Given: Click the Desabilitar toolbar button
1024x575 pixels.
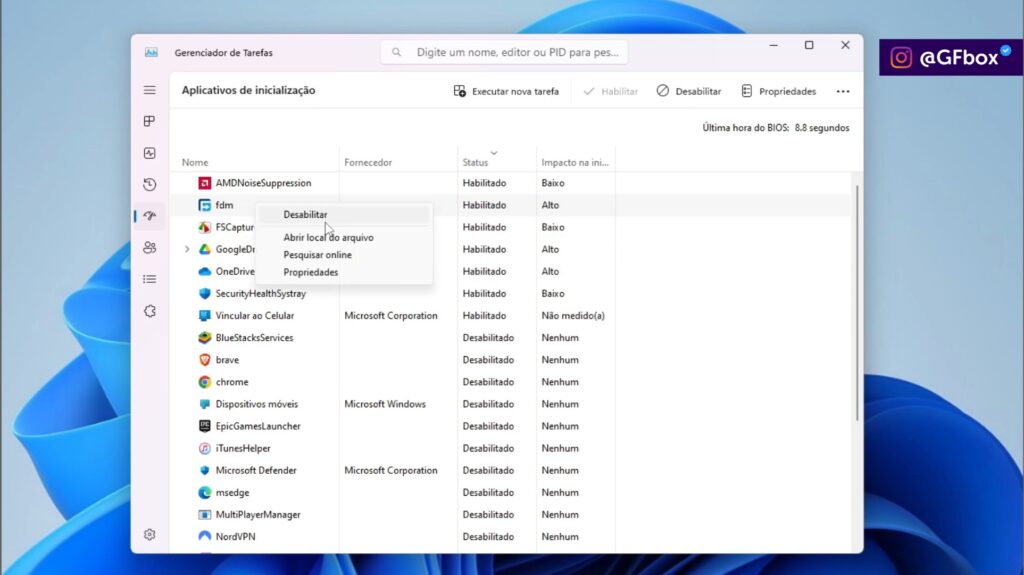Looking at the screenshot, I should click(689, 91).
